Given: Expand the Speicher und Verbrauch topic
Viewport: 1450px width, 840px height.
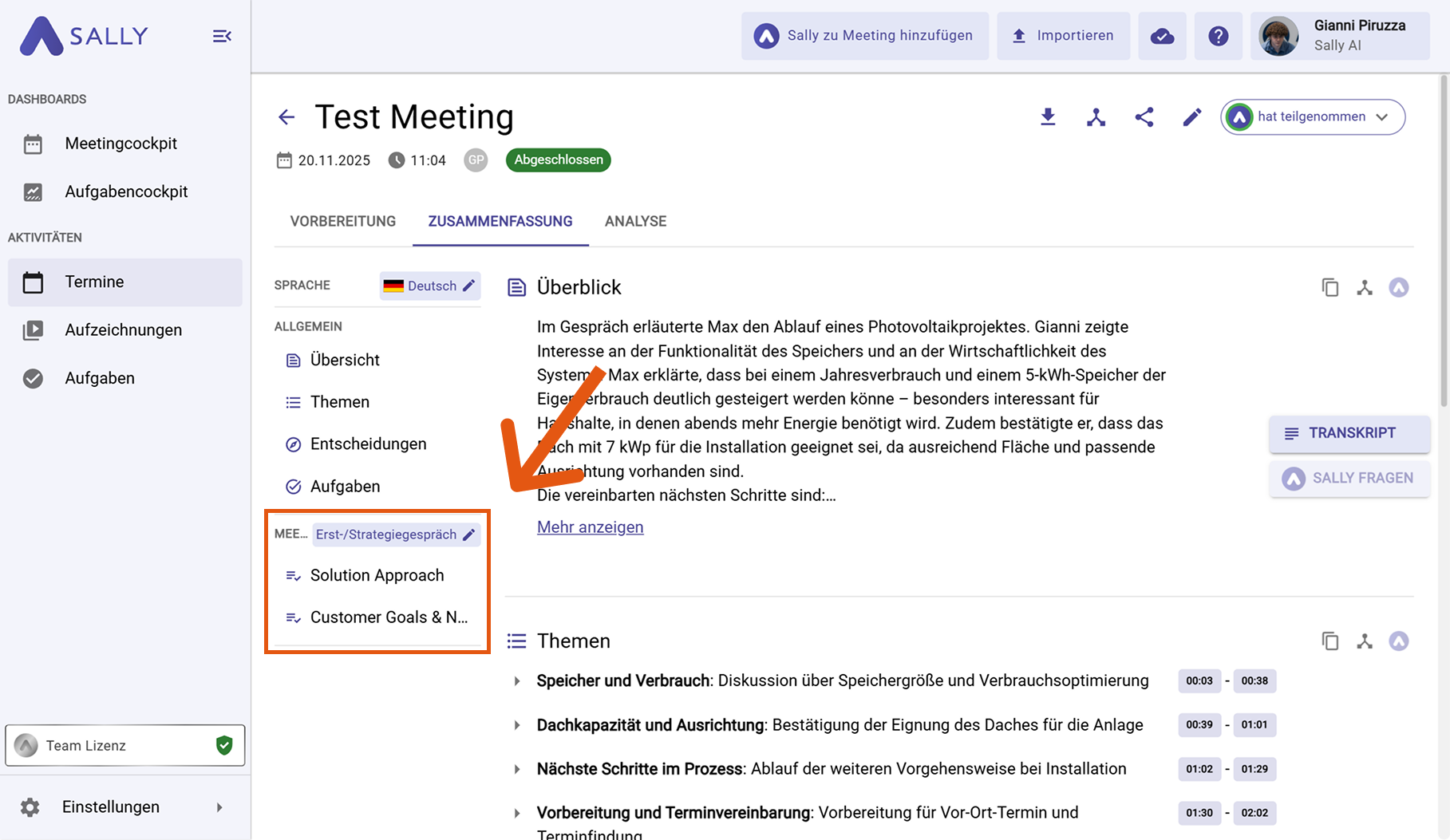Looking at the screenshot, I should coord(517,681).
